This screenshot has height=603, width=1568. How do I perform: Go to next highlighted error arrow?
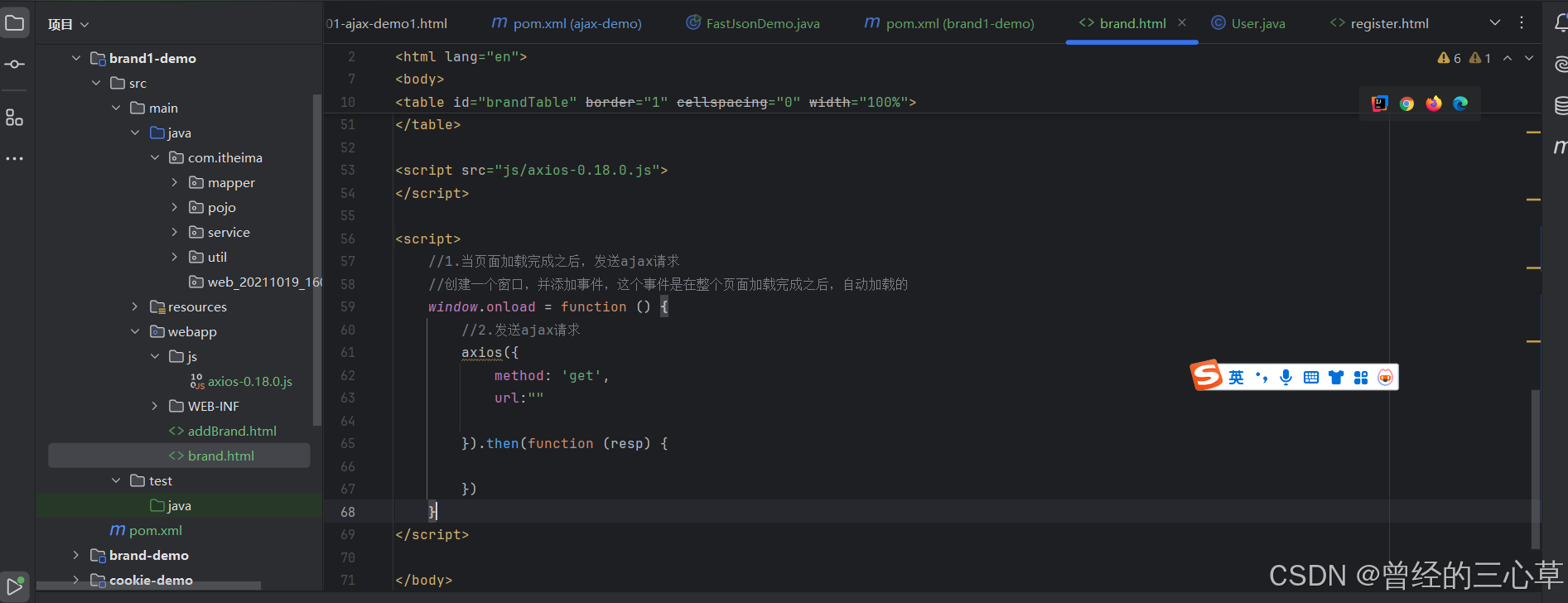click(x=1529, y=58)
